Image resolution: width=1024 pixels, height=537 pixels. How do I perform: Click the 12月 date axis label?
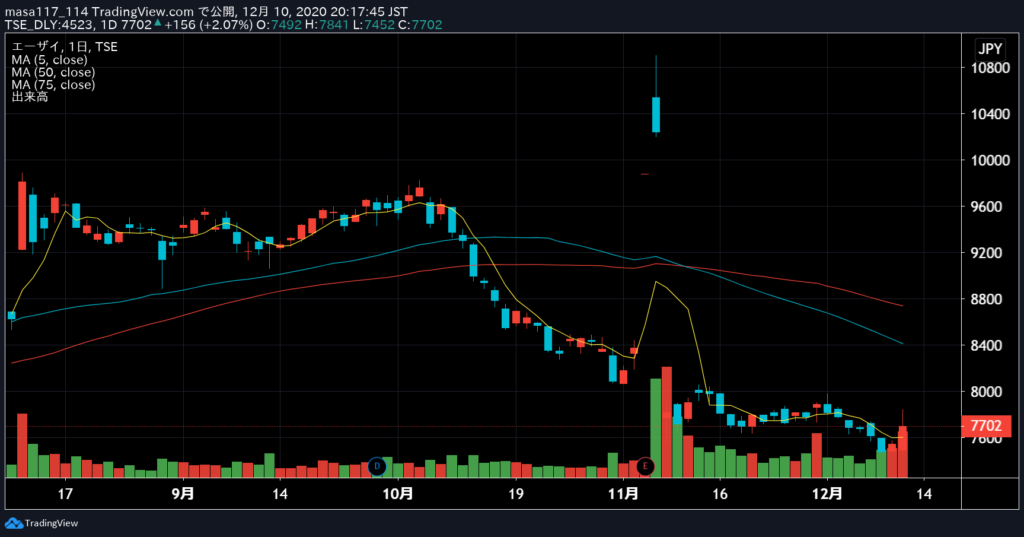point(827,493)
